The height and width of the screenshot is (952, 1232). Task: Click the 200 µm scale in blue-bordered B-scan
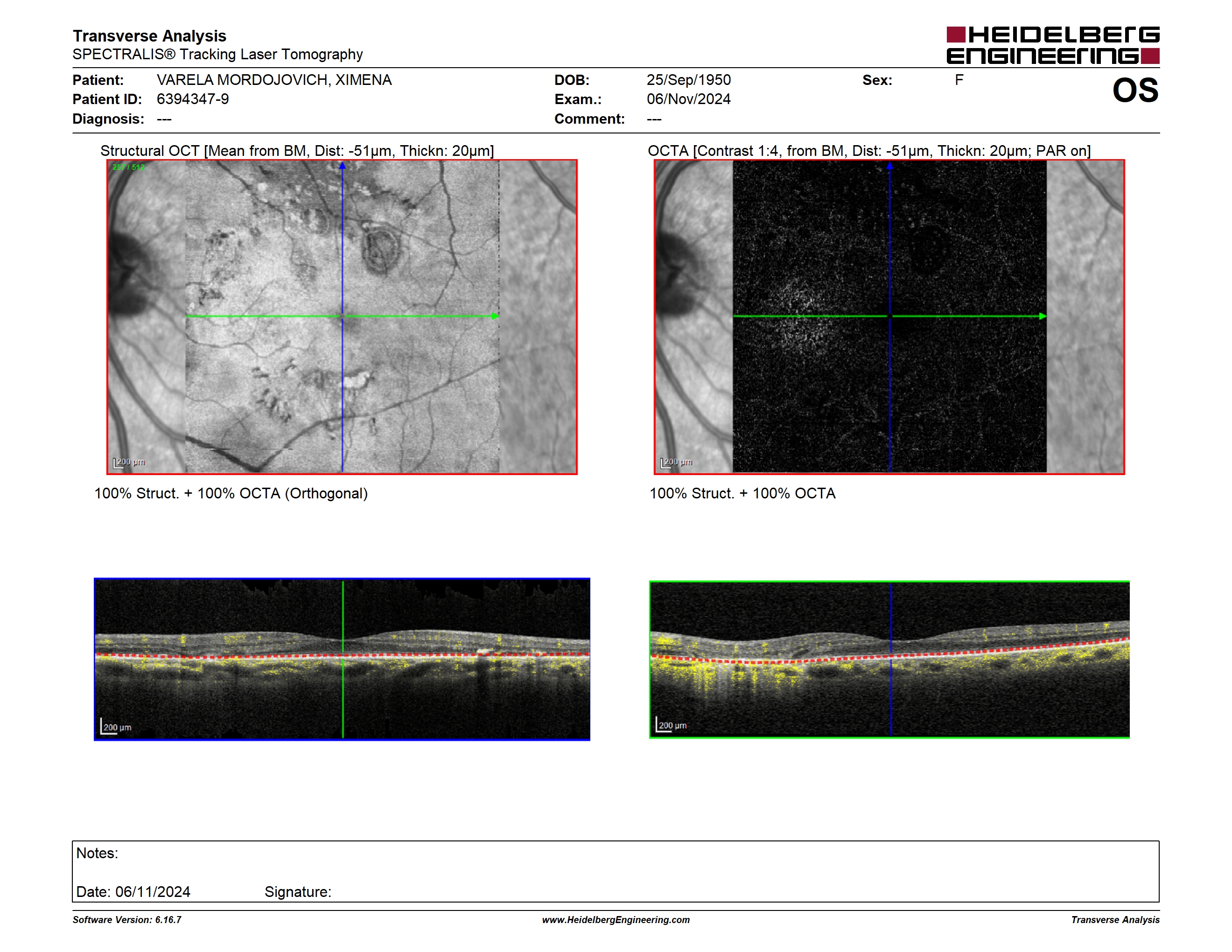[116, 727]
